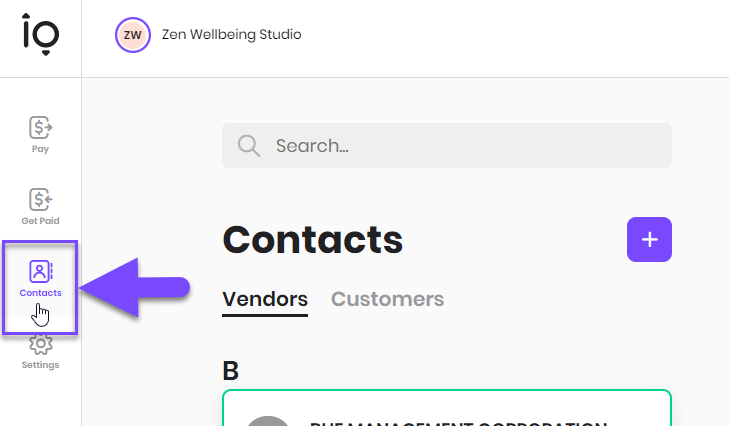The width and height of the screenshot is (729, 426).
Task: Click the Settings label in sidebar
Action: pos(40,365)
